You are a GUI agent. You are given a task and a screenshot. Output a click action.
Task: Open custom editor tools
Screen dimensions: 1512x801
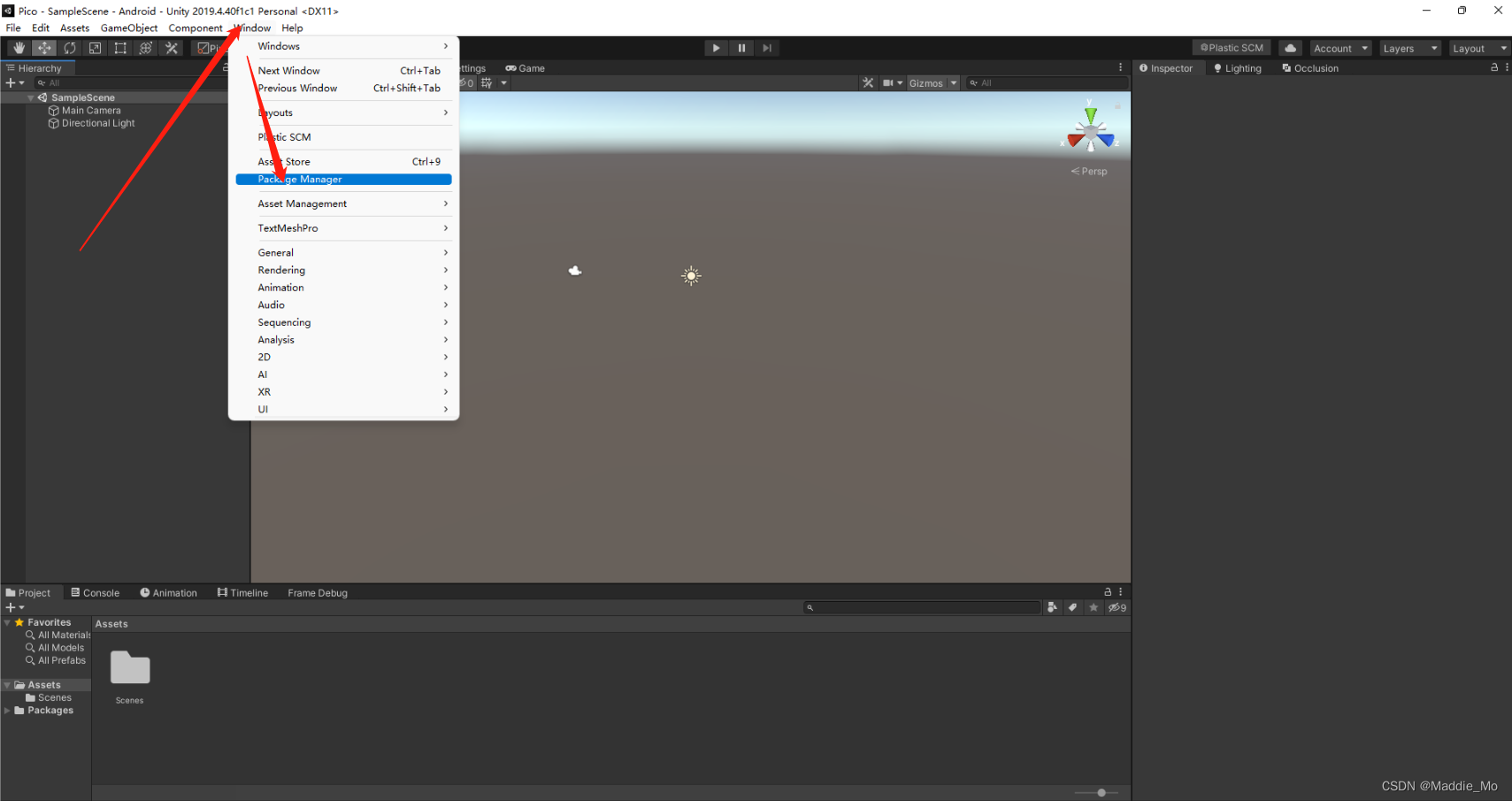pyautogui.click(x=172, y=48)
